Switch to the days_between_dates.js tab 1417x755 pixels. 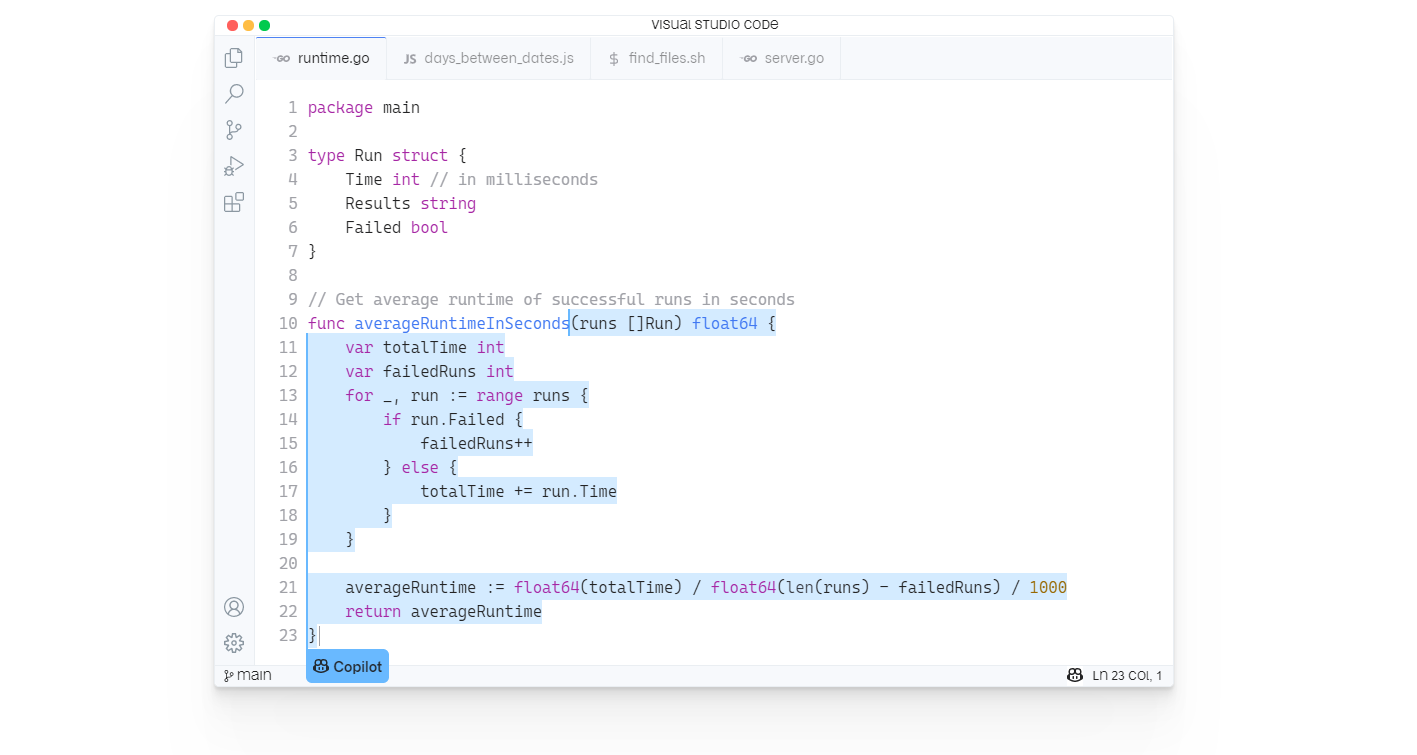[x=498, y=58]
